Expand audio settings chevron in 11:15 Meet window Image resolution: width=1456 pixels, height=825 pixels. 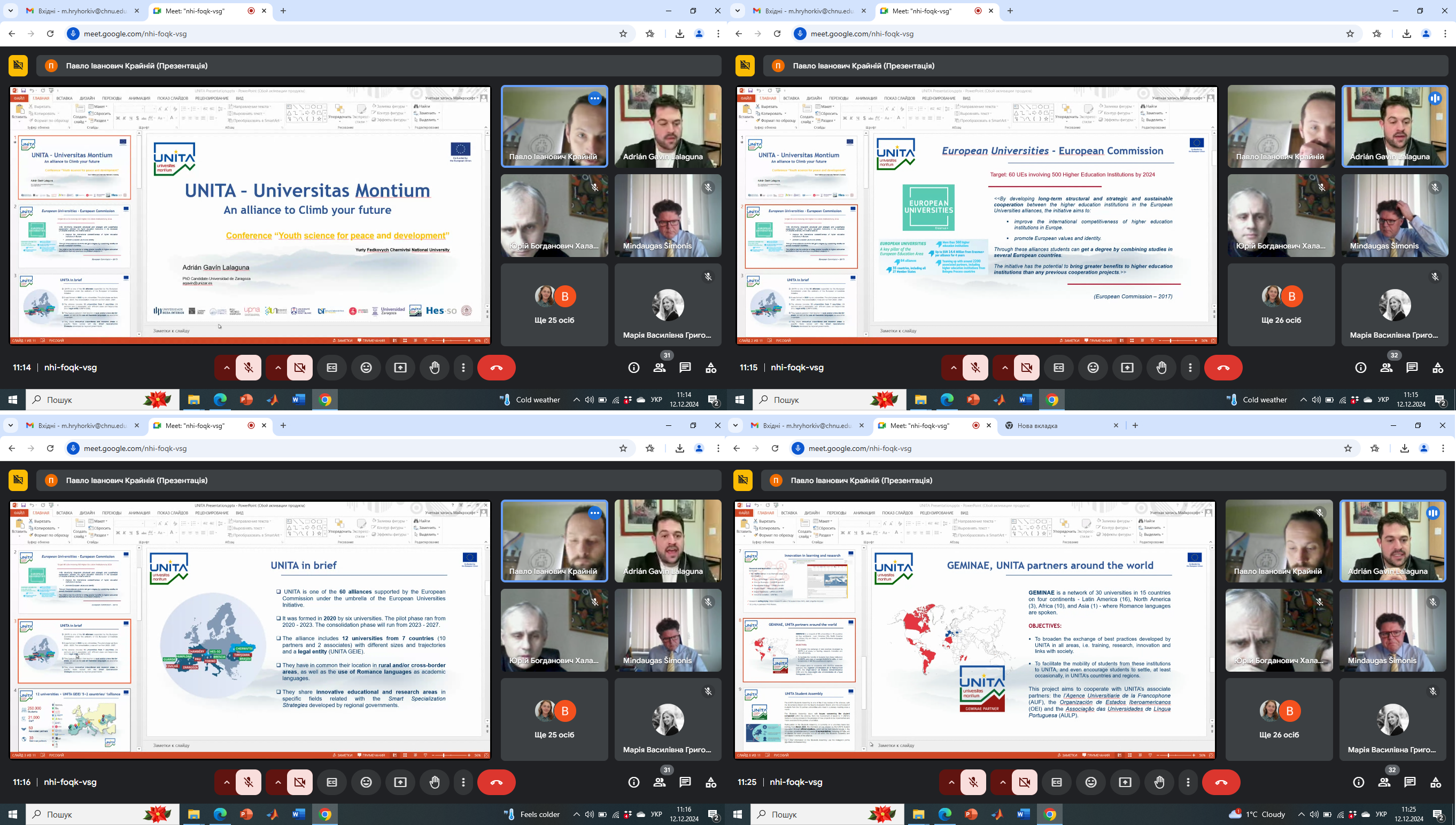pyautogui.click(x=953, y=368)
